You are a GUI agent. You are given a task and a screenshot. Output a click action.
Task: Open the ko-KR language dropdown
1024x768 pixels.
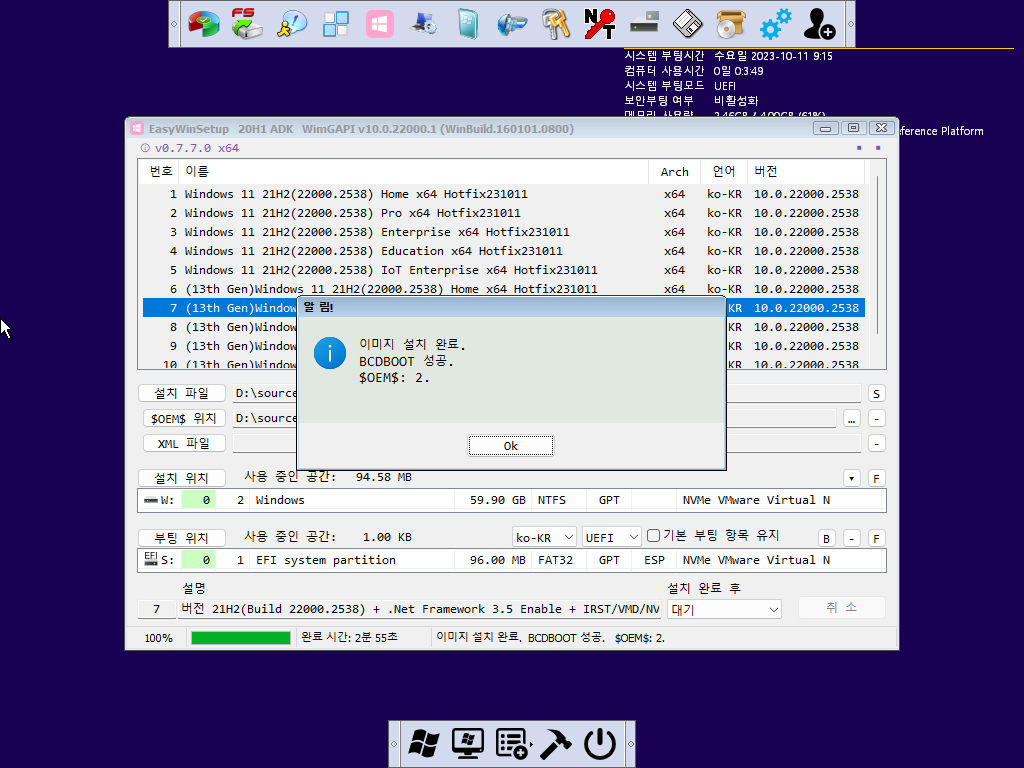pos(544,537)
